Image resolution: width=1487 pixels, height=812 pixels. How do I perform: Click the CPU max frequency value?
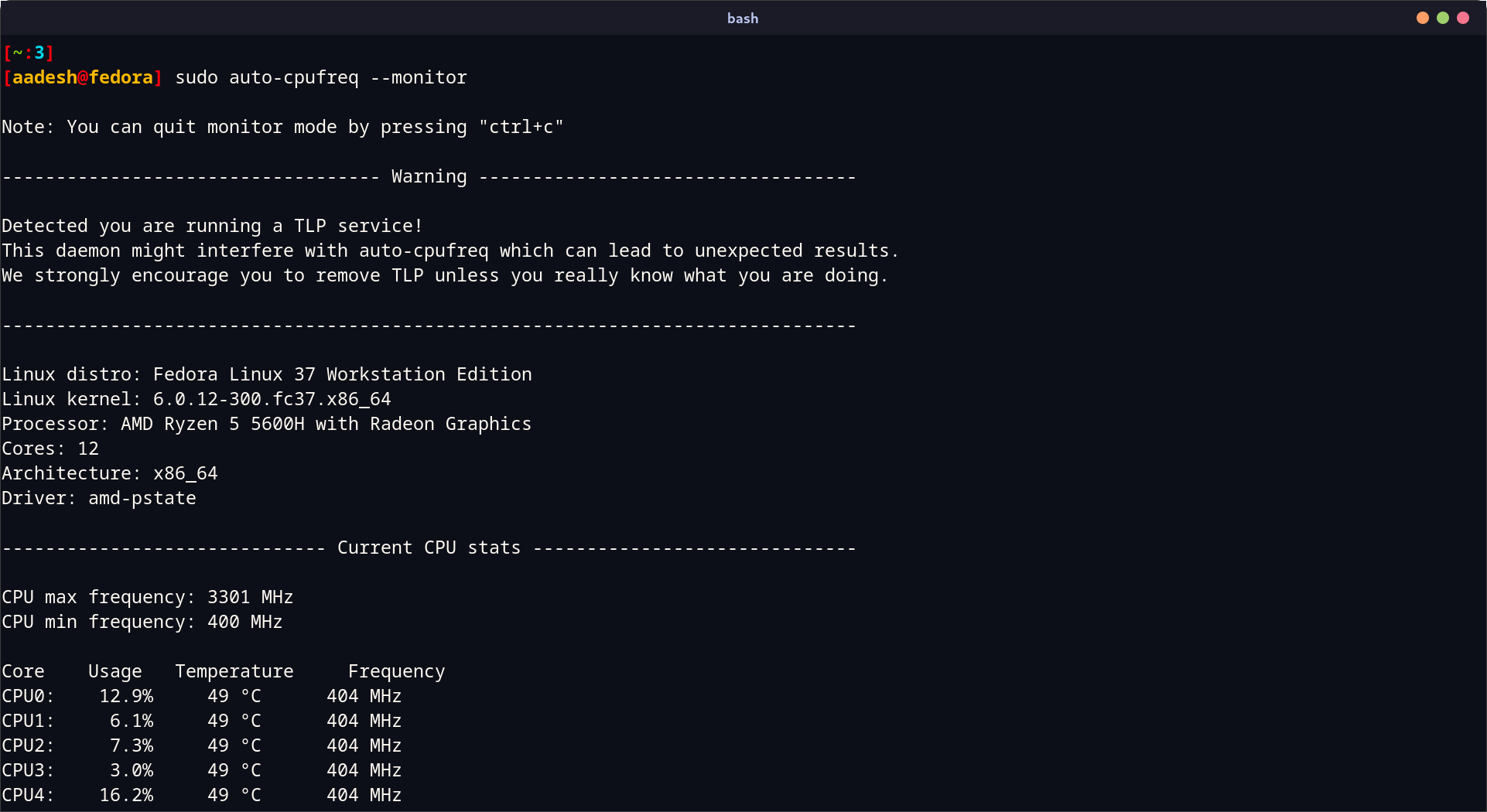click(249, 597)
